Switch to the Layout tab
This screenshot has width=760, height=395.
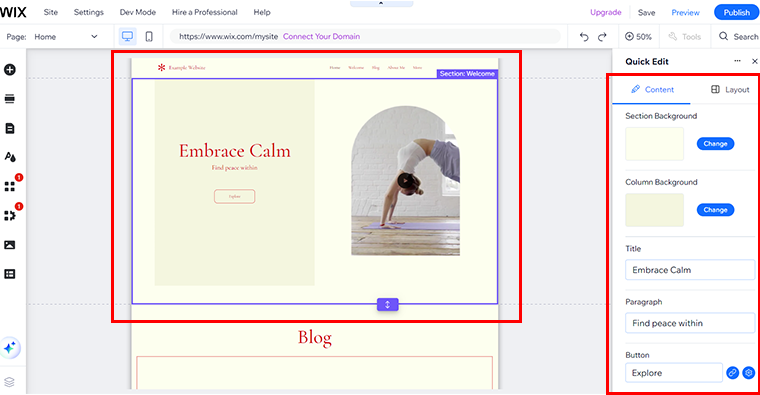pyautogui.click(x=730, y=90)
